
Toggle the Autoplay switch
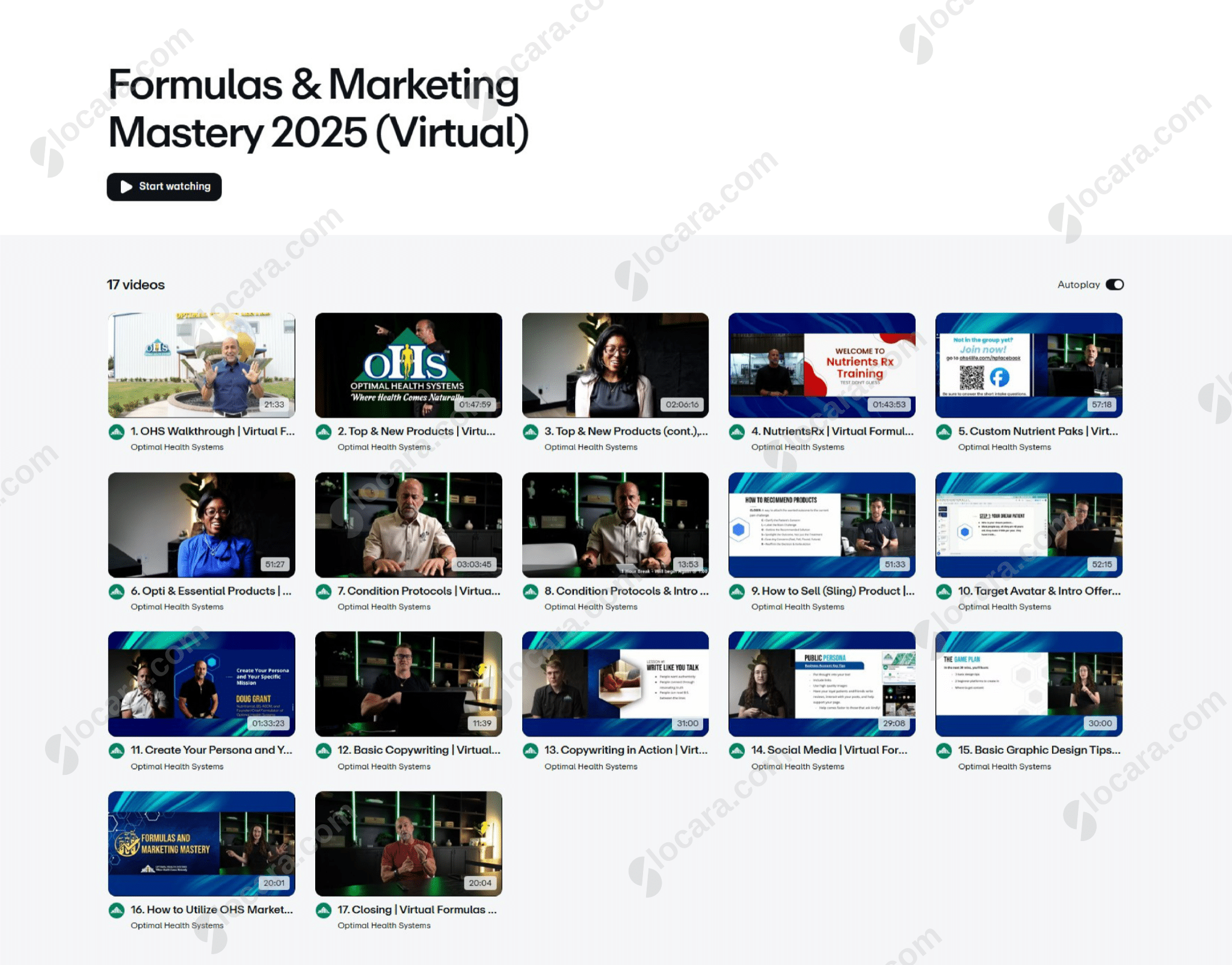pyautogui.click(x=1114, y=285)
